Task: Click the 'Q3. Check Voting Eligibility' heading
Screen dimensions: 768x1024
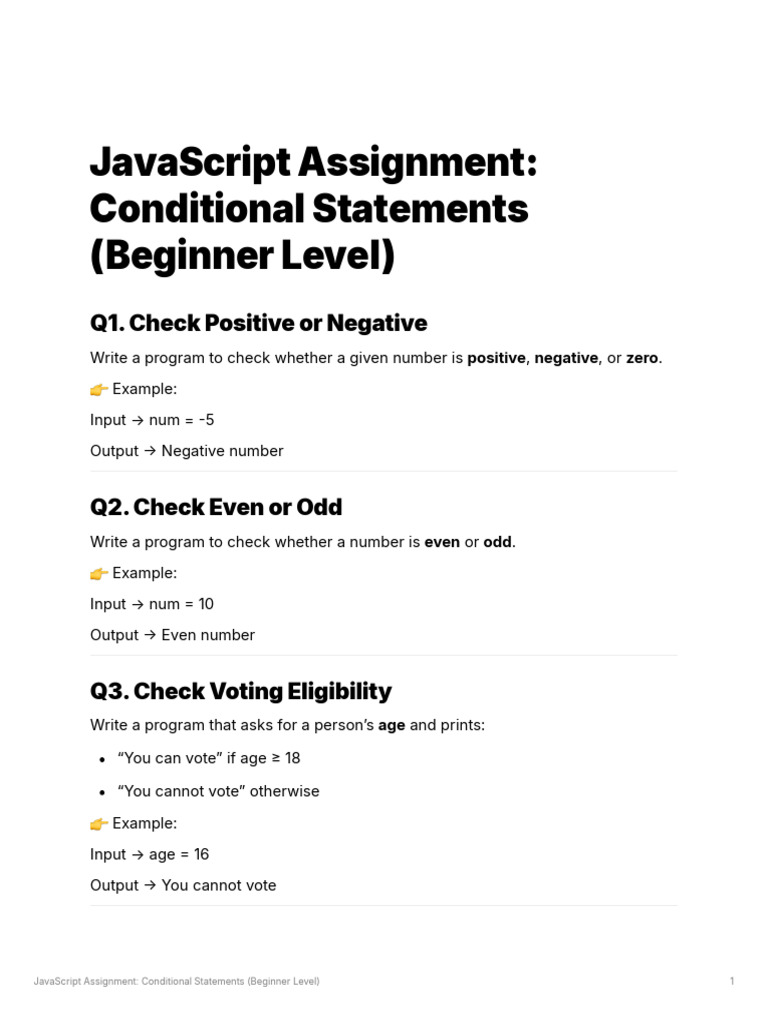Action: pyautogui.click(x=240, y=691)
